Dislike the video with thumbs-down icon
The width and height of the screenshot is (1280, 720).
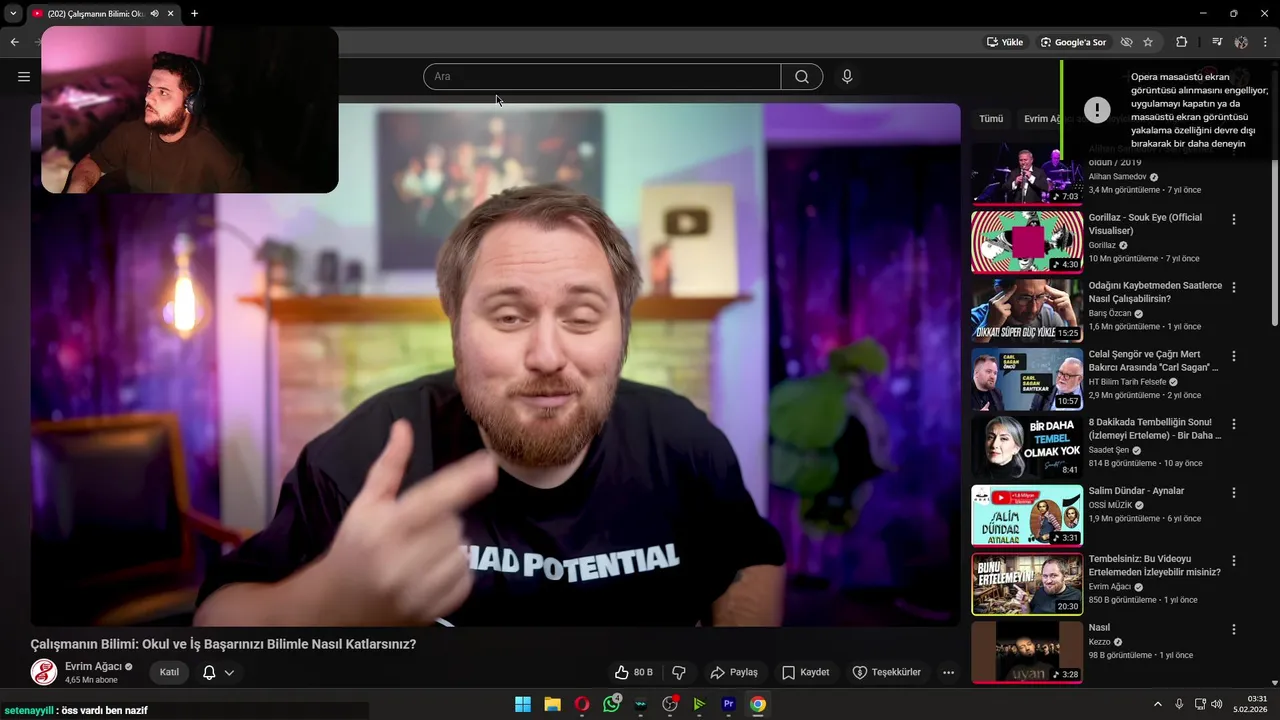[679, 672]
